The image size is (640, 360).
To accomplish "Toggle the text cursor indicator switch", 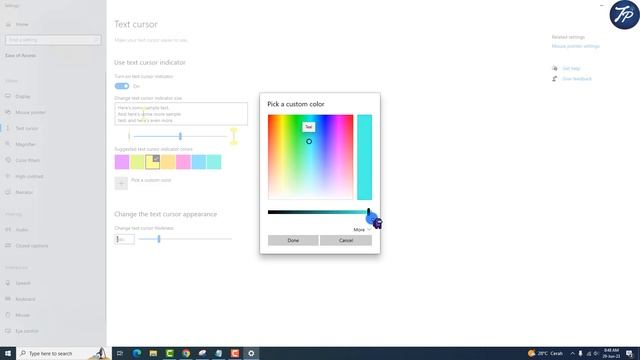I will pyautogui.click(x=122, y=86).
